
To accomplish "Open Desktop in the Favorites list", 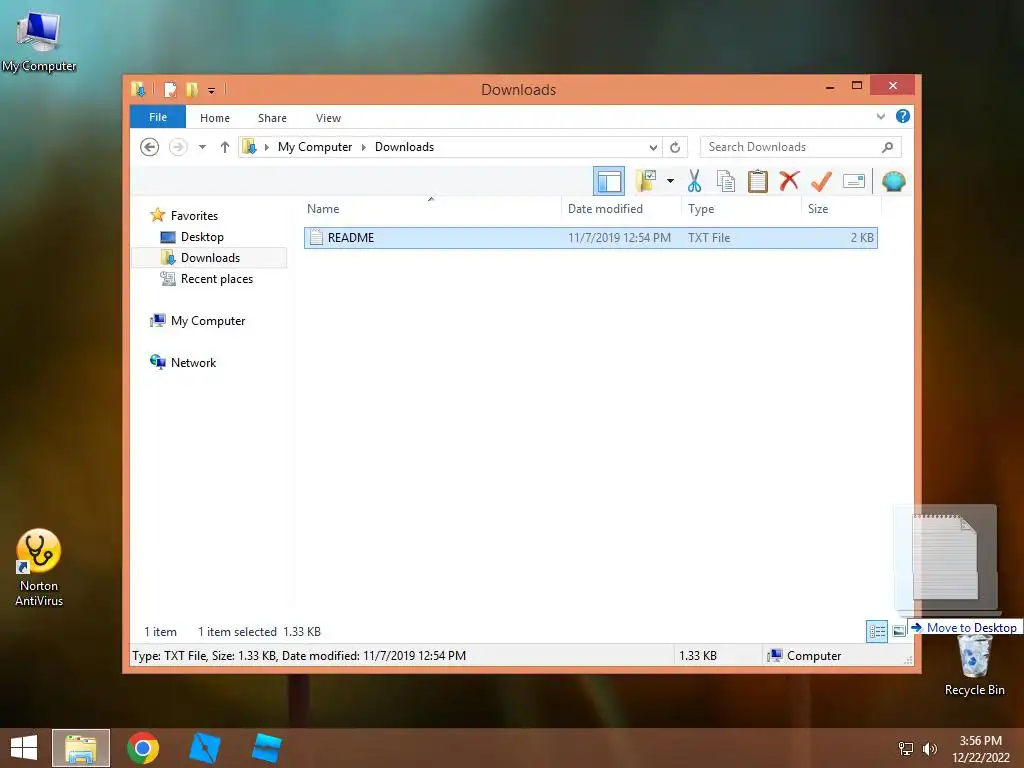I will [x=202, y=236].
